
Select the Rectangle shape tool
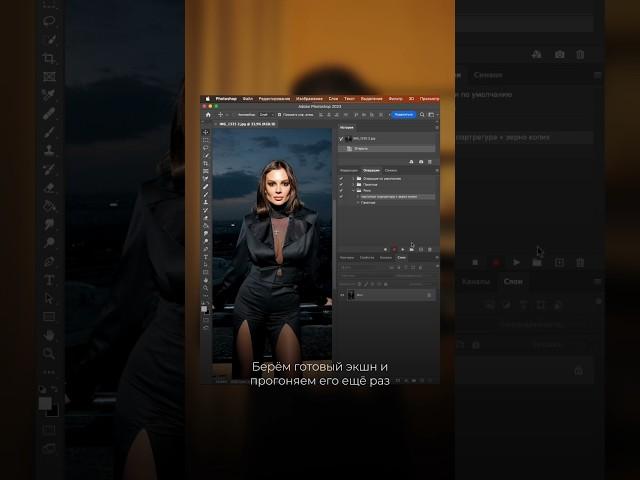(205, 272)
